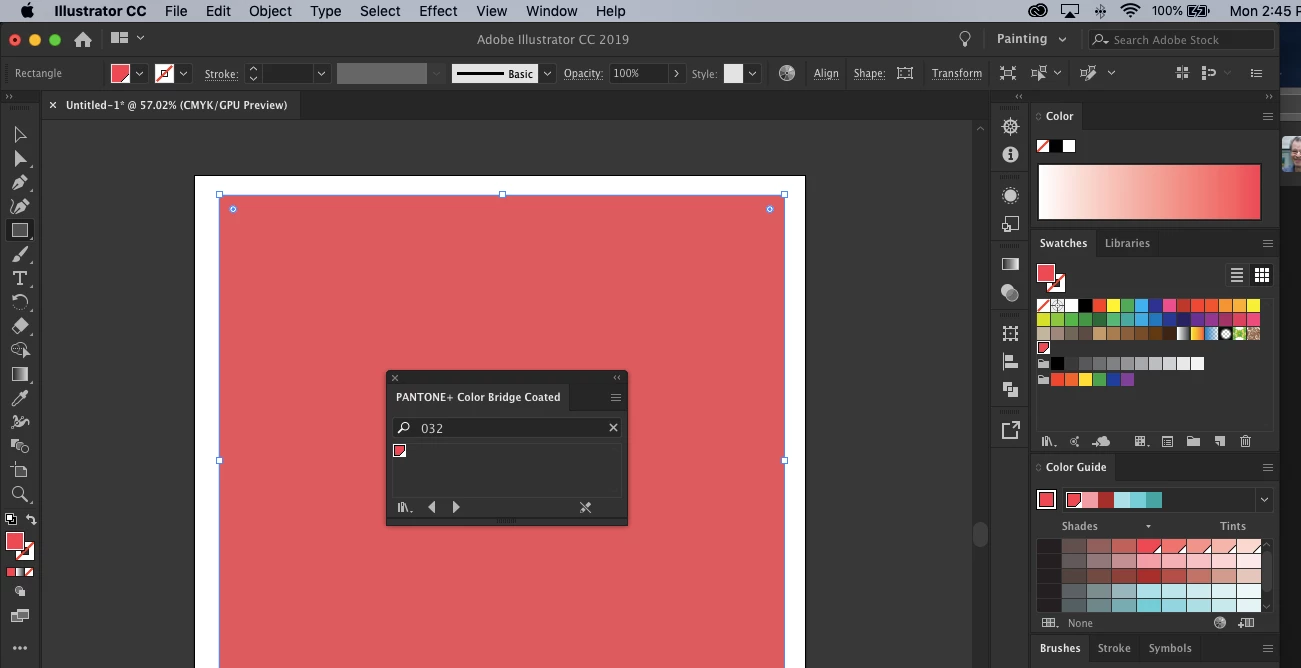
Task: Create new color group folder icon
Action: (x=1193, y=441)
